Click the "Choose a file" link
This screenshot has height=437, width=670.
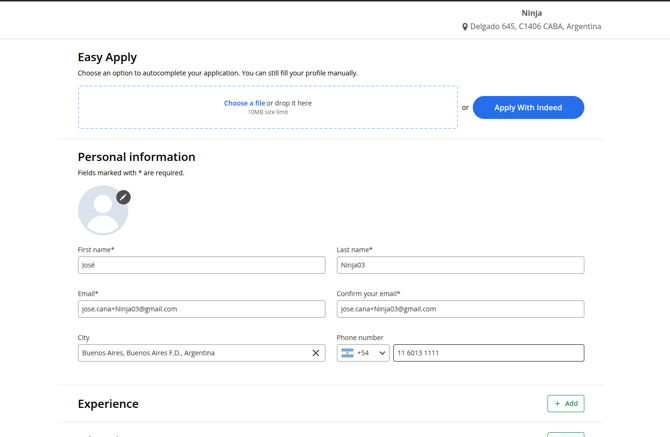tap(244, 103)
